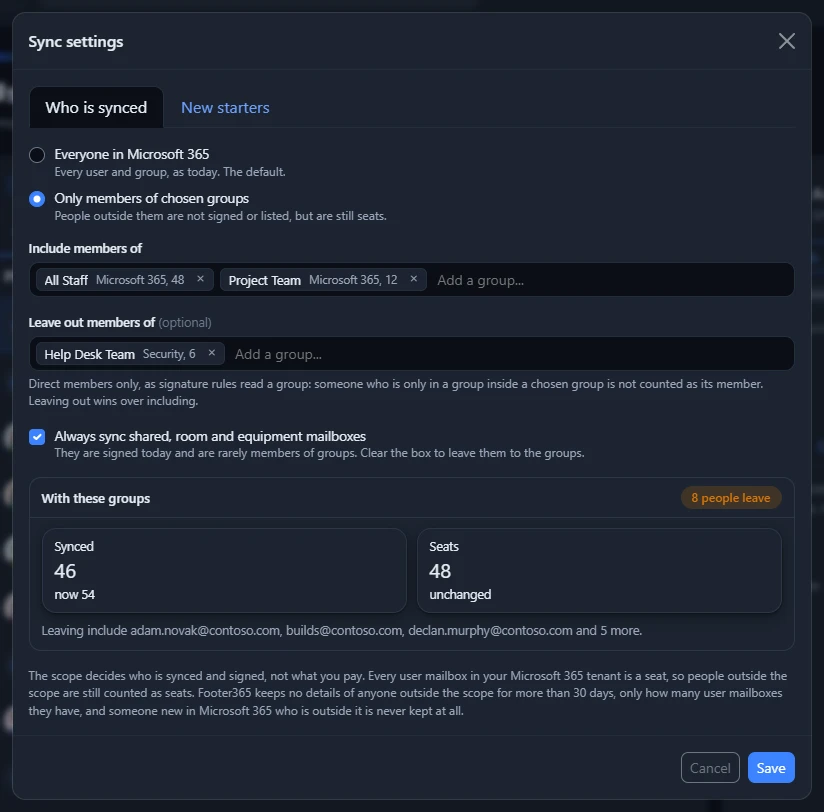Switch to the Who is synced tab

[x=96, y=108]
